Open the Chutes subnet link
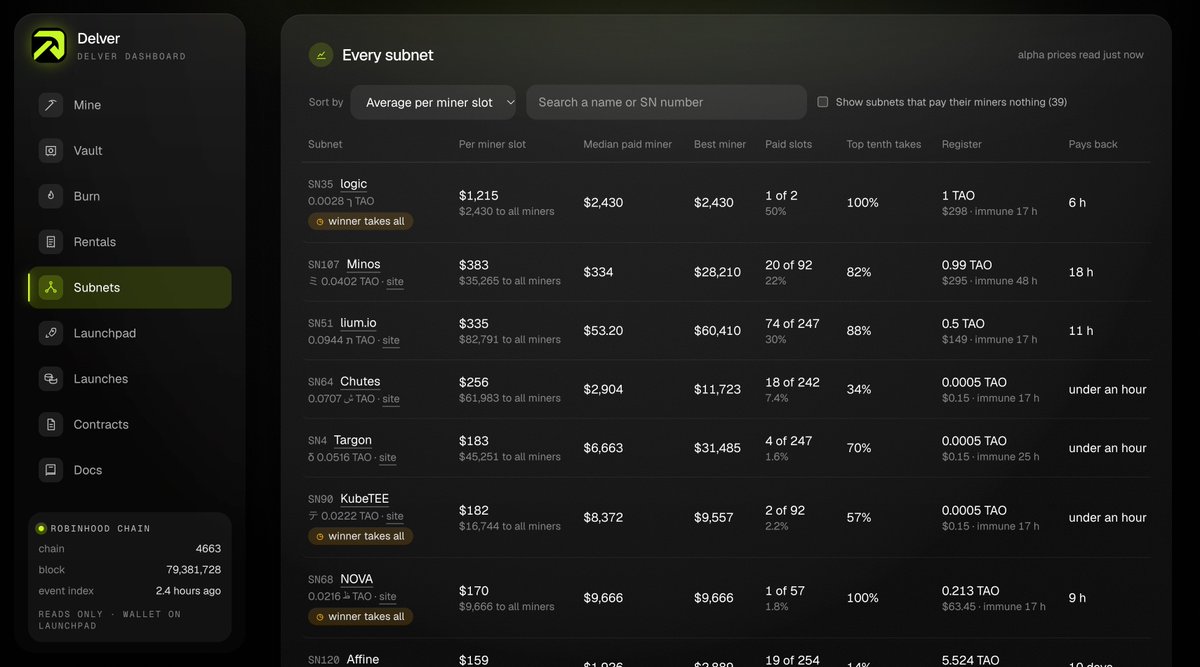The height and width of the screenshot is (667, 1200). pos(360,382)
